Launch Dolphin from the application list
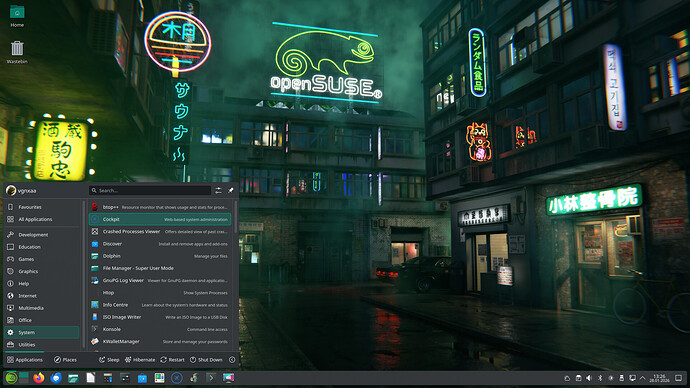Image resolution: width=690 pixels, height=388 pixels. pos(160,256)
